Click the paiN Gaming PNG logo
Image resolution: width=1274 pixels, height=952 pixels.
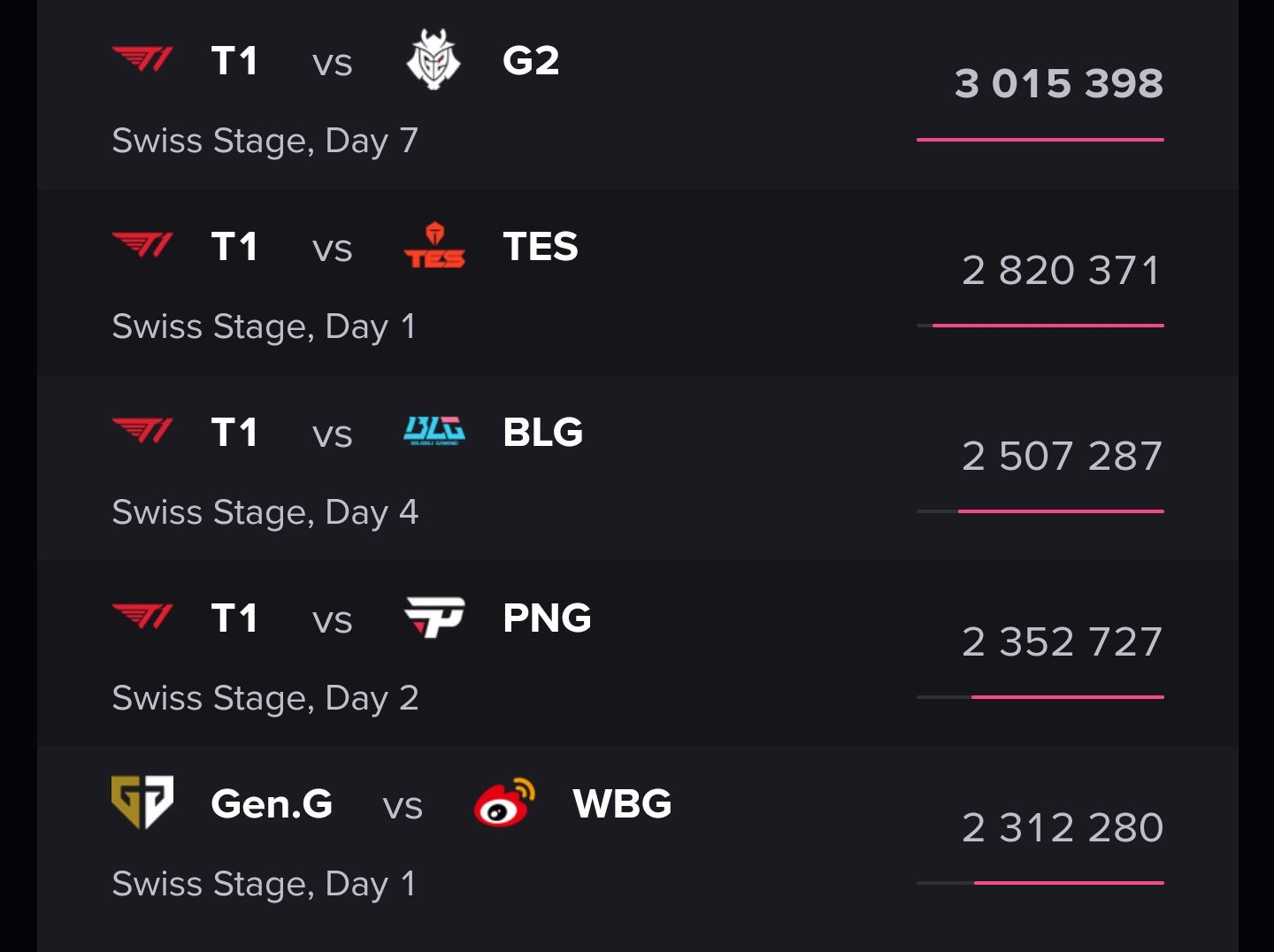[434, 618]
